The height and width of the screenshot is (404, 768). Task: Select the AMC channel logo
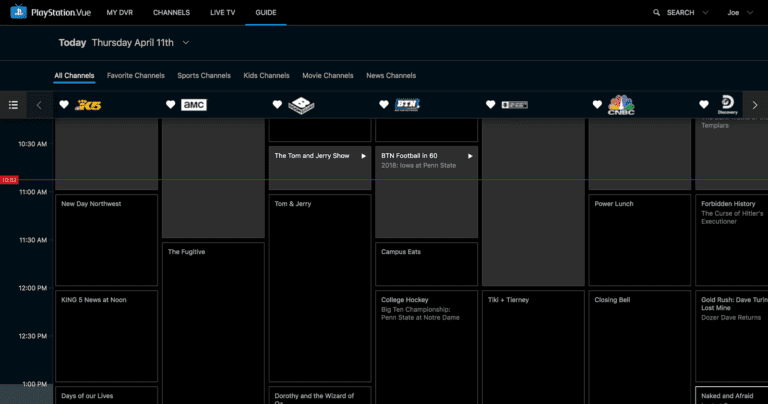click(194, 105)
